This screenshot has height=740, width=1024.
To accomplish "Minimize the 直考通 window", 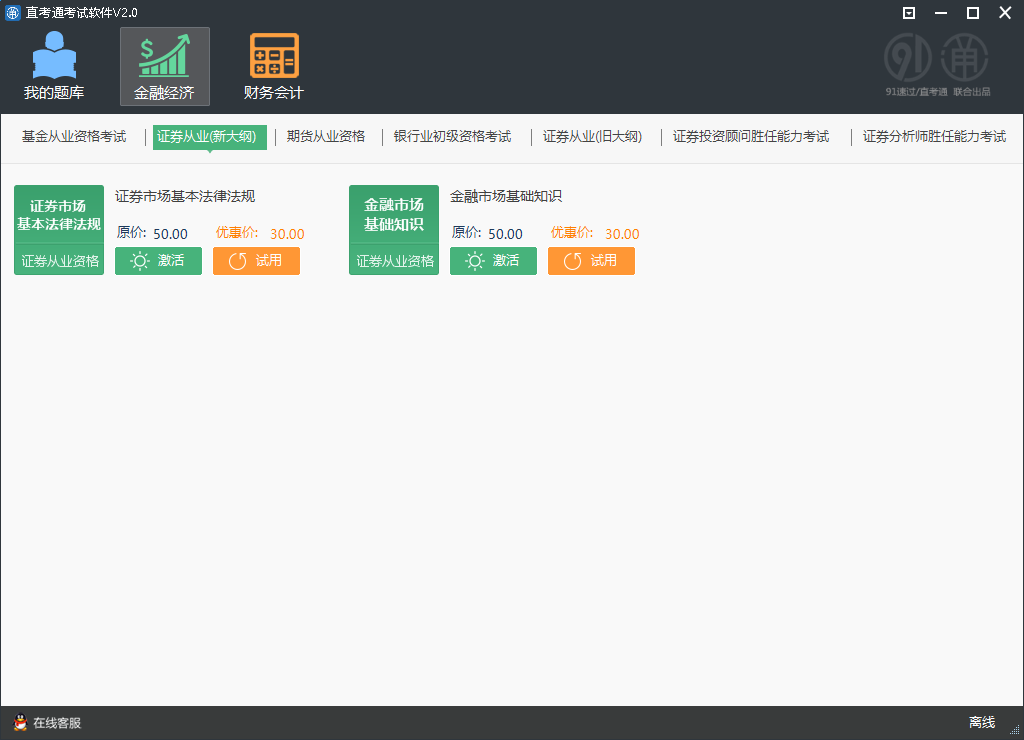I will [x=940, y=12].
